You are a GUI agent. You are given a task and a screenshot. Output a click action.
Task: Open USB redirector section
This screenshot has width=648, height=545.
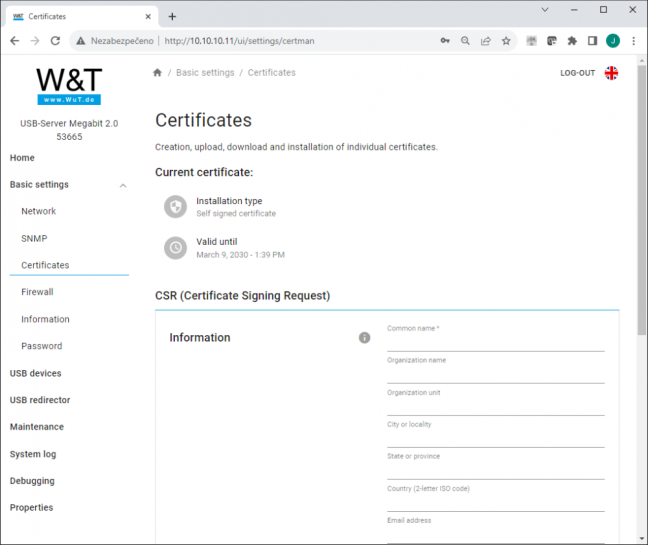[40, 400]
